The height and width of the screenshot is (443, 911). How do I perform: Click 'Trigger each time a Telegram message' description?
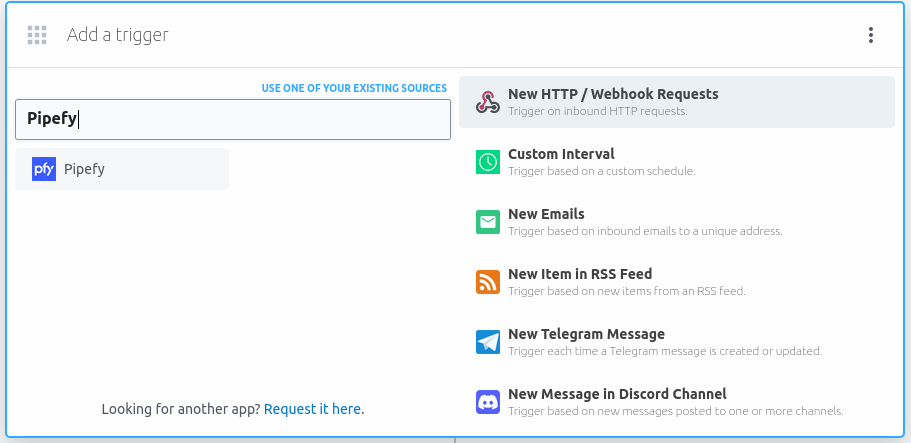pos(665,351)
